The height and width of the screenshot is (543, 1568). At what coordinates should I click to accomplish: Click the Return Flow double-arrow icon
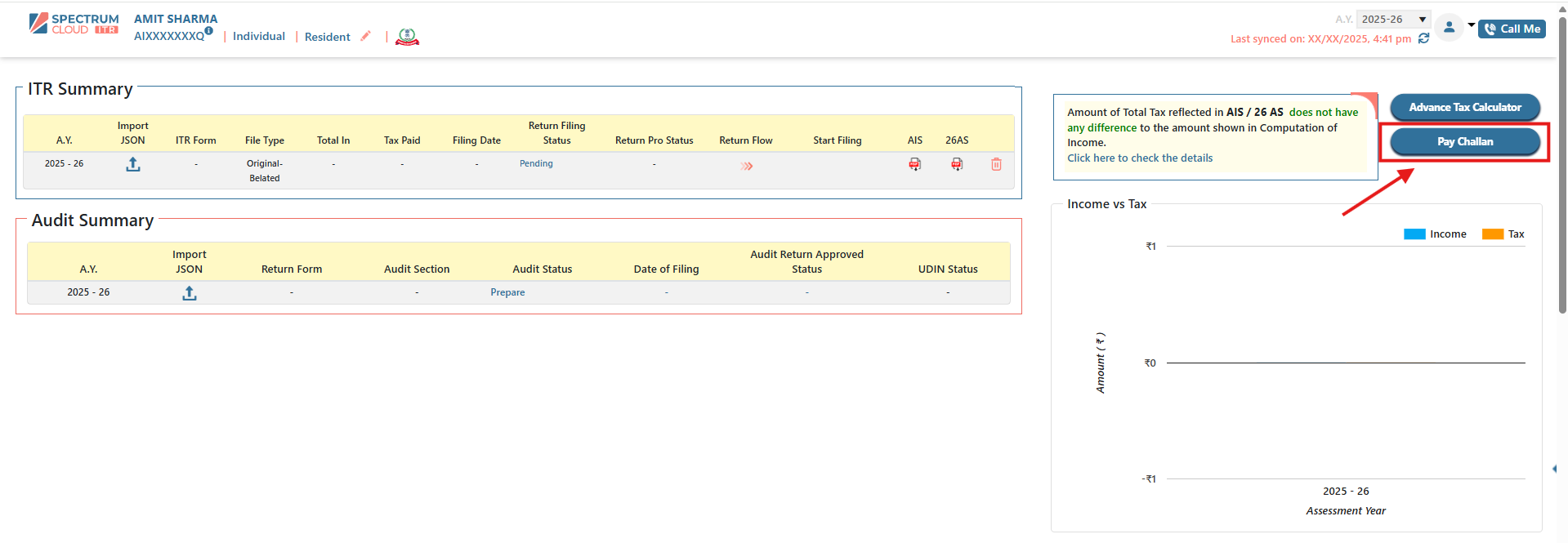(746, 166)
